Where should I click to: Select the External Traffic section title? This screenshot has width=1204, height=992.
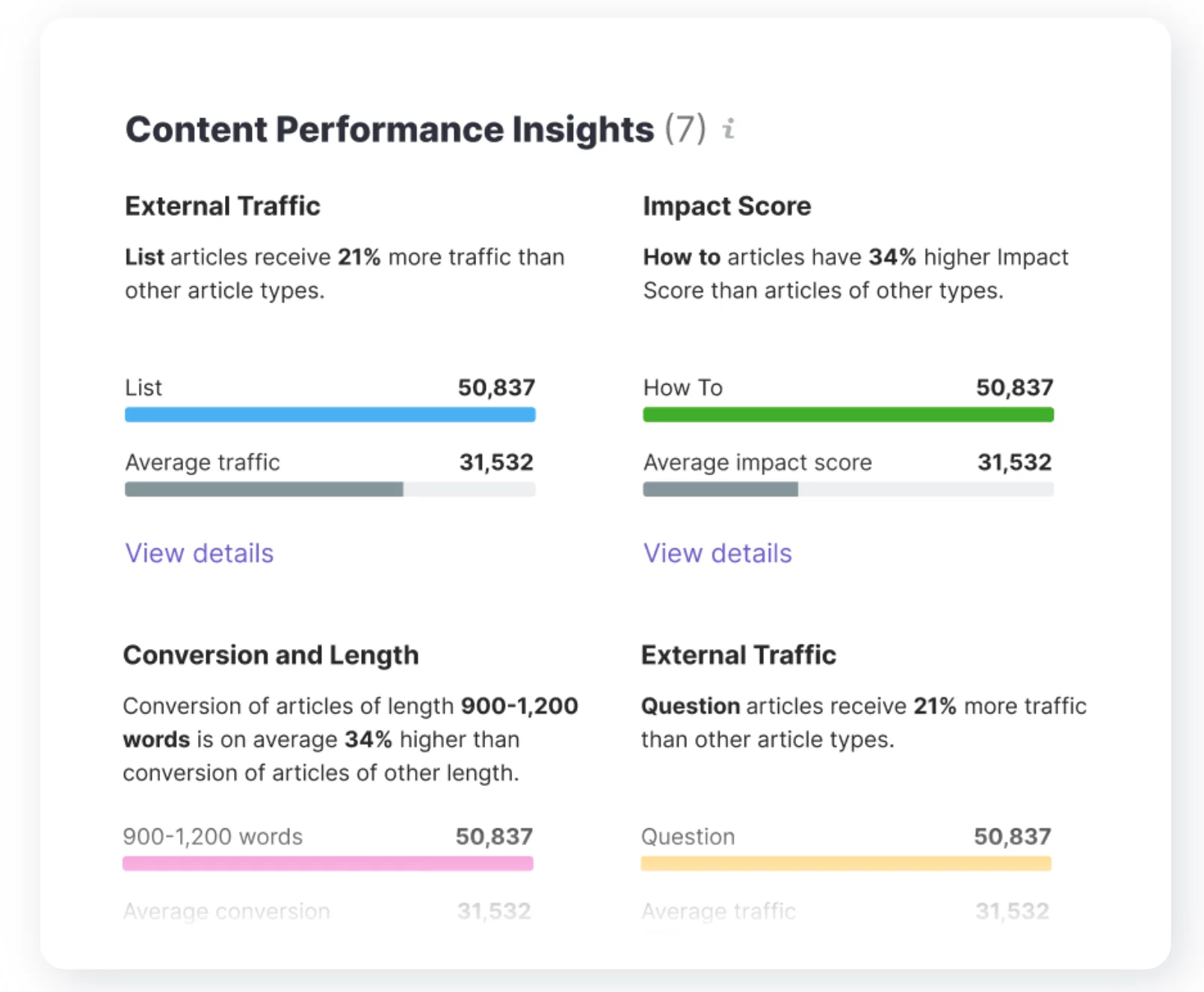pyautogui.click(x=222, y=206)
